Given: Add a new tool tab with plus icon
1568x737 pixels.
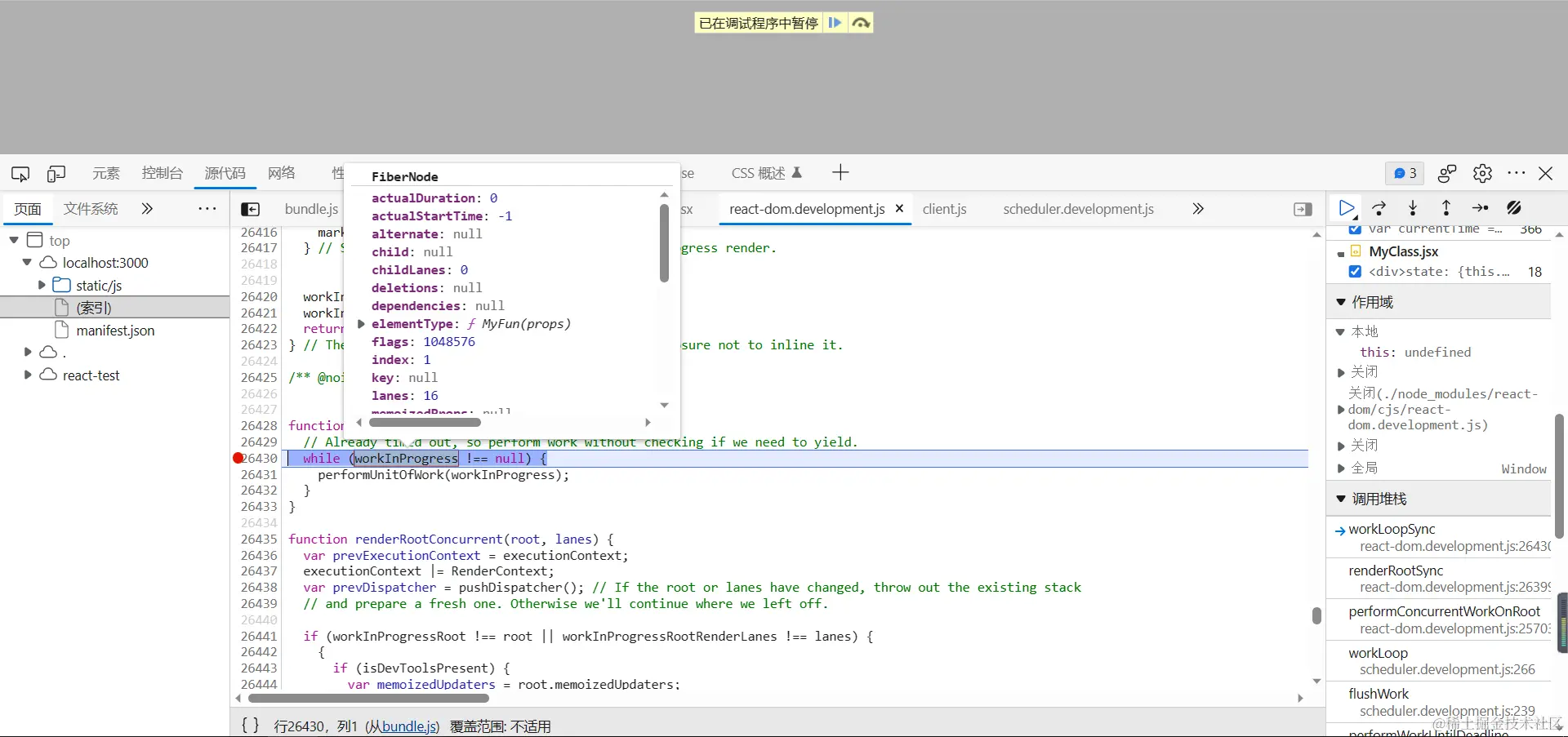Looking at the screenshot, I should tap(840, 172).
